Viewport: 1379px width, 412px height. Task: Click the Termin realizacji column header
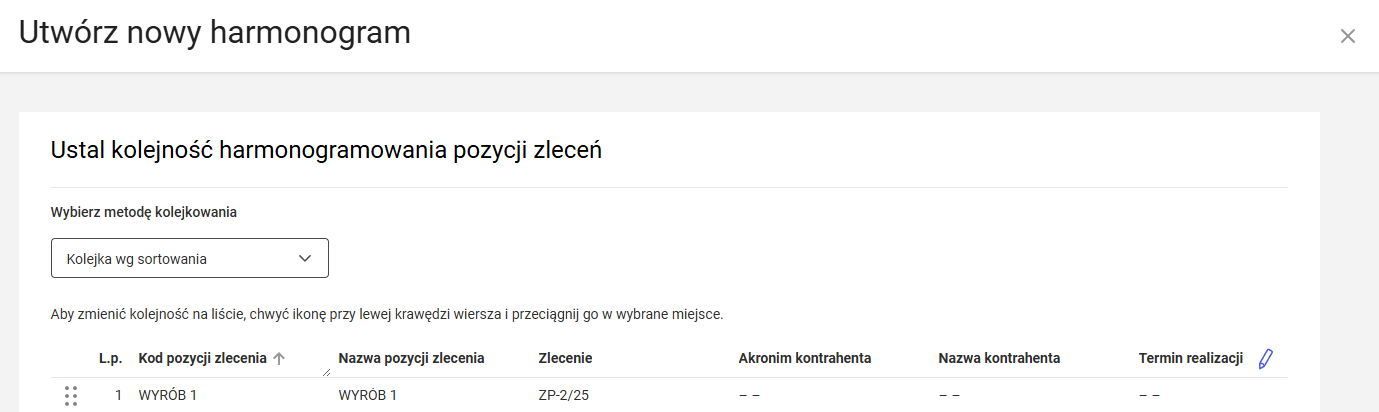pyautogui.click(x=1190, y=358)
